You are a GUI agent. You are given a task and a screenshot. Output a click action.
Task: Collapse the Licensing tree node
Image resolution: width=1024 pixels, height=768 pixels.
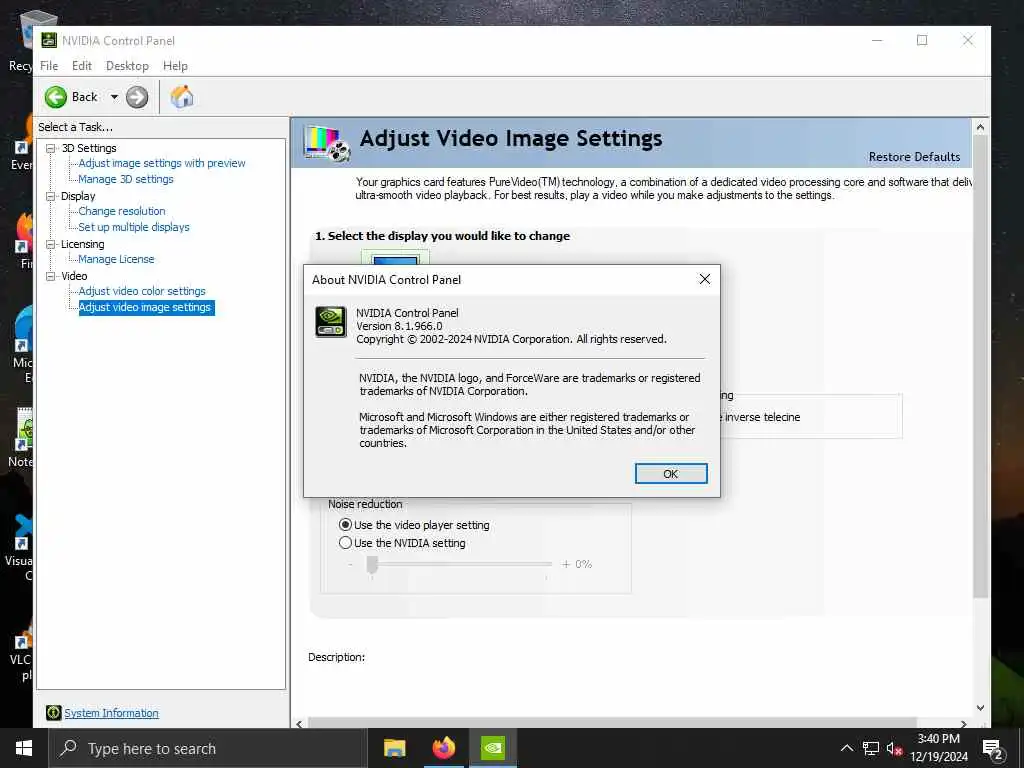[50, 244]
